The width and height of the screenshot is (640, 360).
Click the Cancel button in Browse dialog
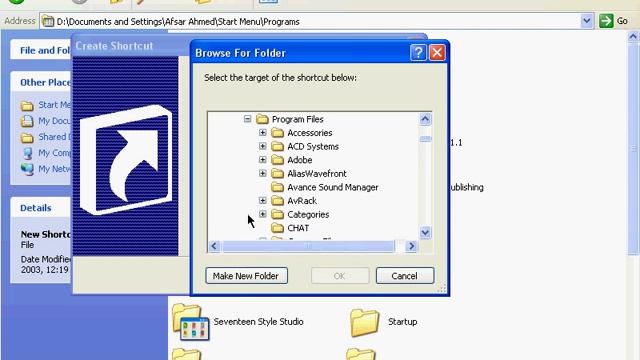(404, 276)
